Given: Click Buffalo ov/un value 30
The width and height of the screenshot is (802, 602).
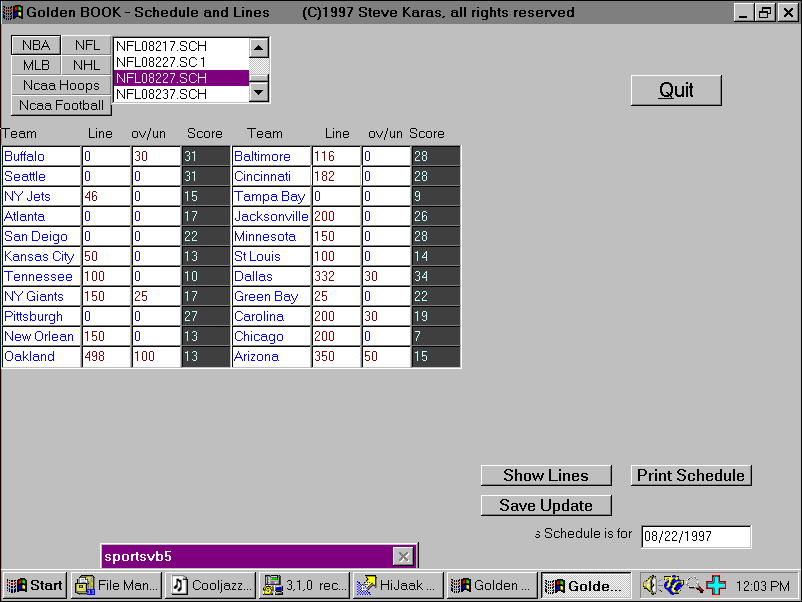Looking at the screenshot, I should coord(157,156).
